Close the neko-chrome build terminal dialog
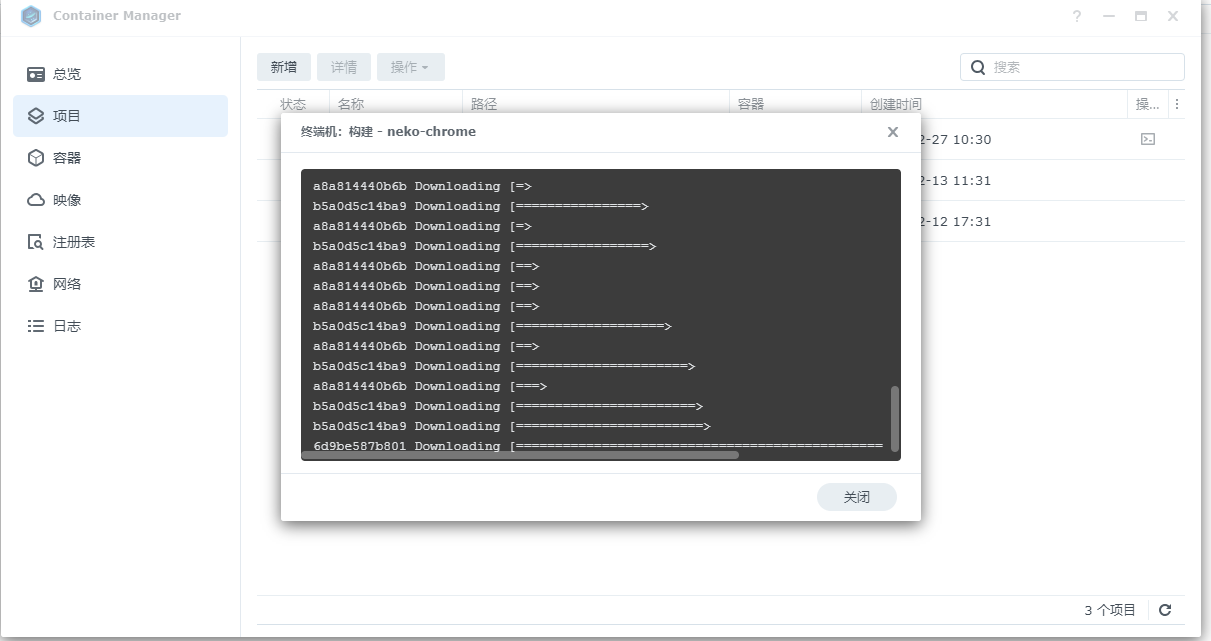 click(x=893, y=132)
